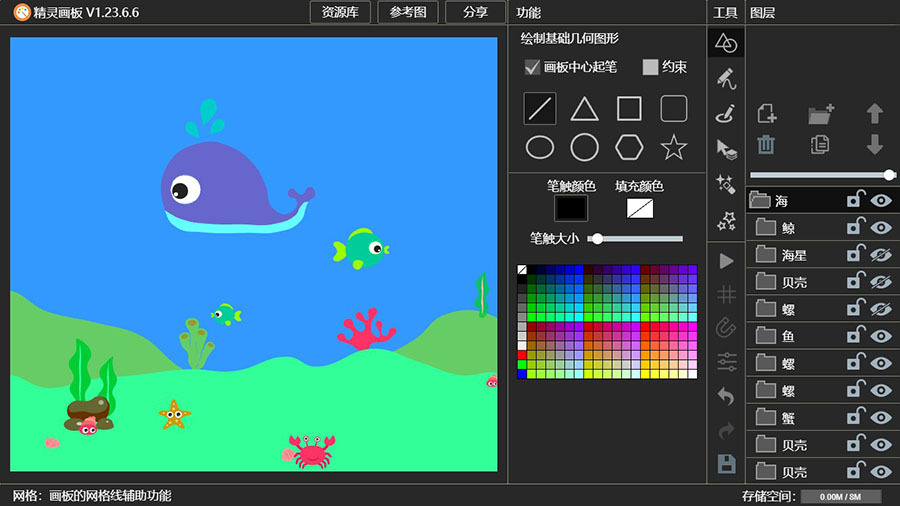Image resolution: width=900 pixels, height=506 pixels.
Task: Expand the 鲸 layer folder
Action: [x=766, y=228]
